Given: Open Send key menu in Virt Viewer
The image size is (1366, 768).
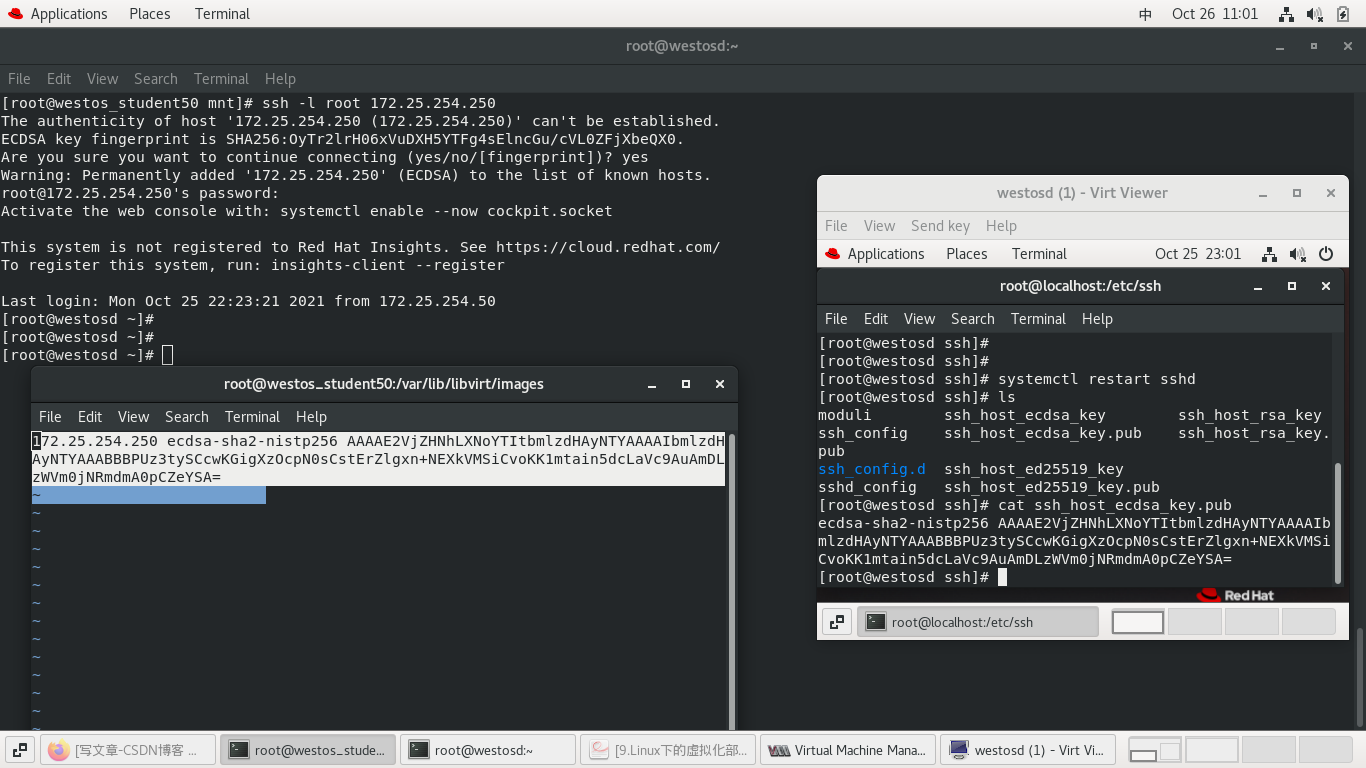Looking at the screenshot, I should tap(940, 226).
